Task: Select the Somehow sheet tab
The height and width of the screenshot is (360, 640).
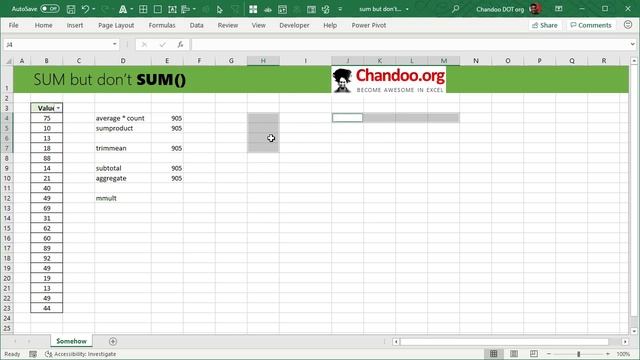Action: 71,341
